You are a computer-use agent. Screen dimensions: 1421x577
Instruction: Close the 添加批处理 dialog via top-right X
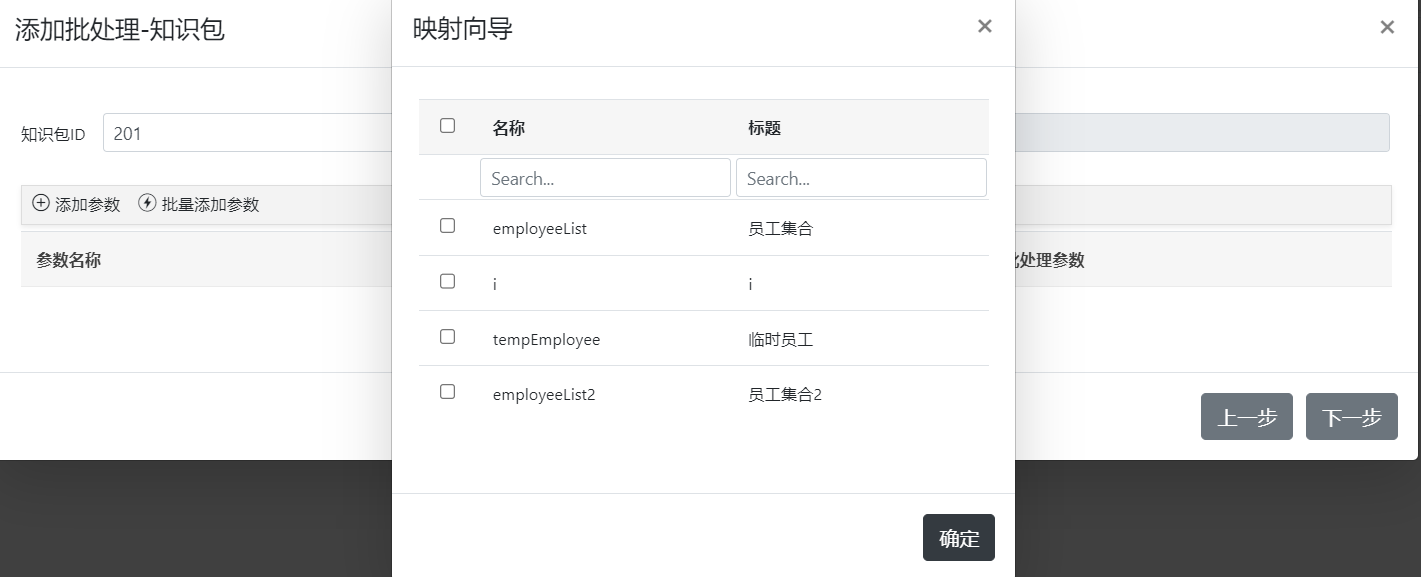coord(1387,28)
